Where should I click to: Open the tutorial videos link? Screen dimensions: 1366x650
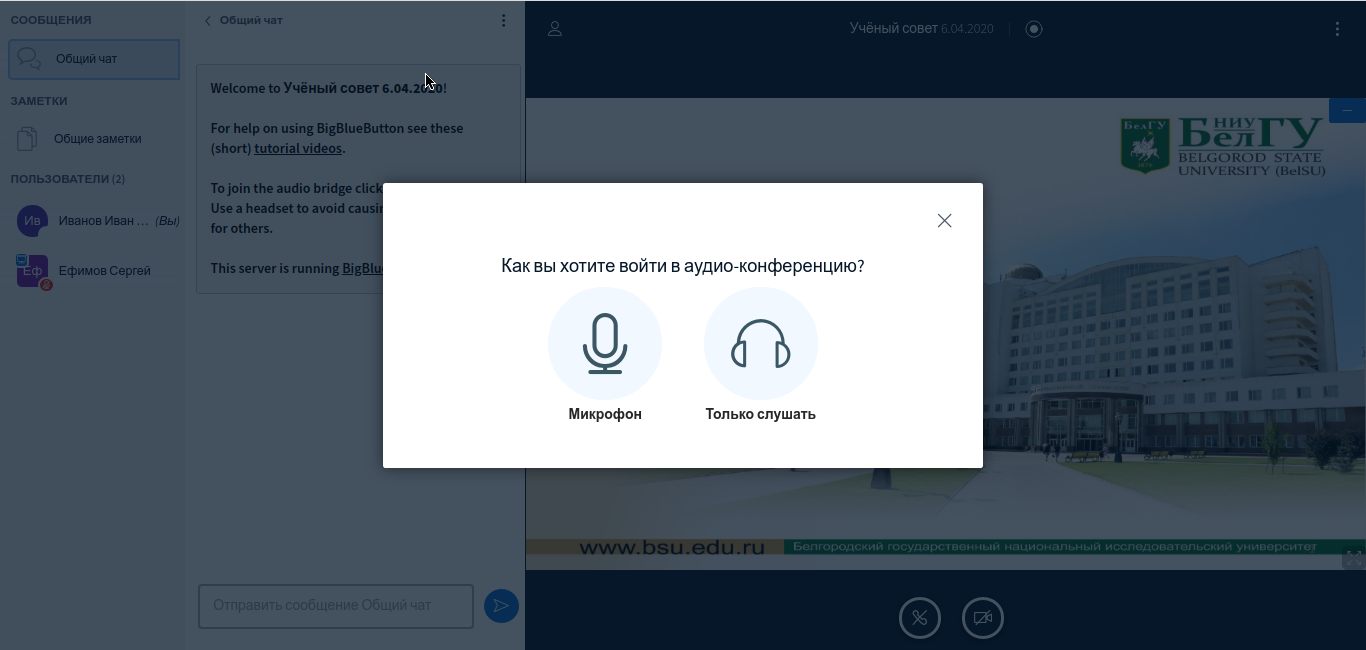pyautogui.click(x=298, y=148)
